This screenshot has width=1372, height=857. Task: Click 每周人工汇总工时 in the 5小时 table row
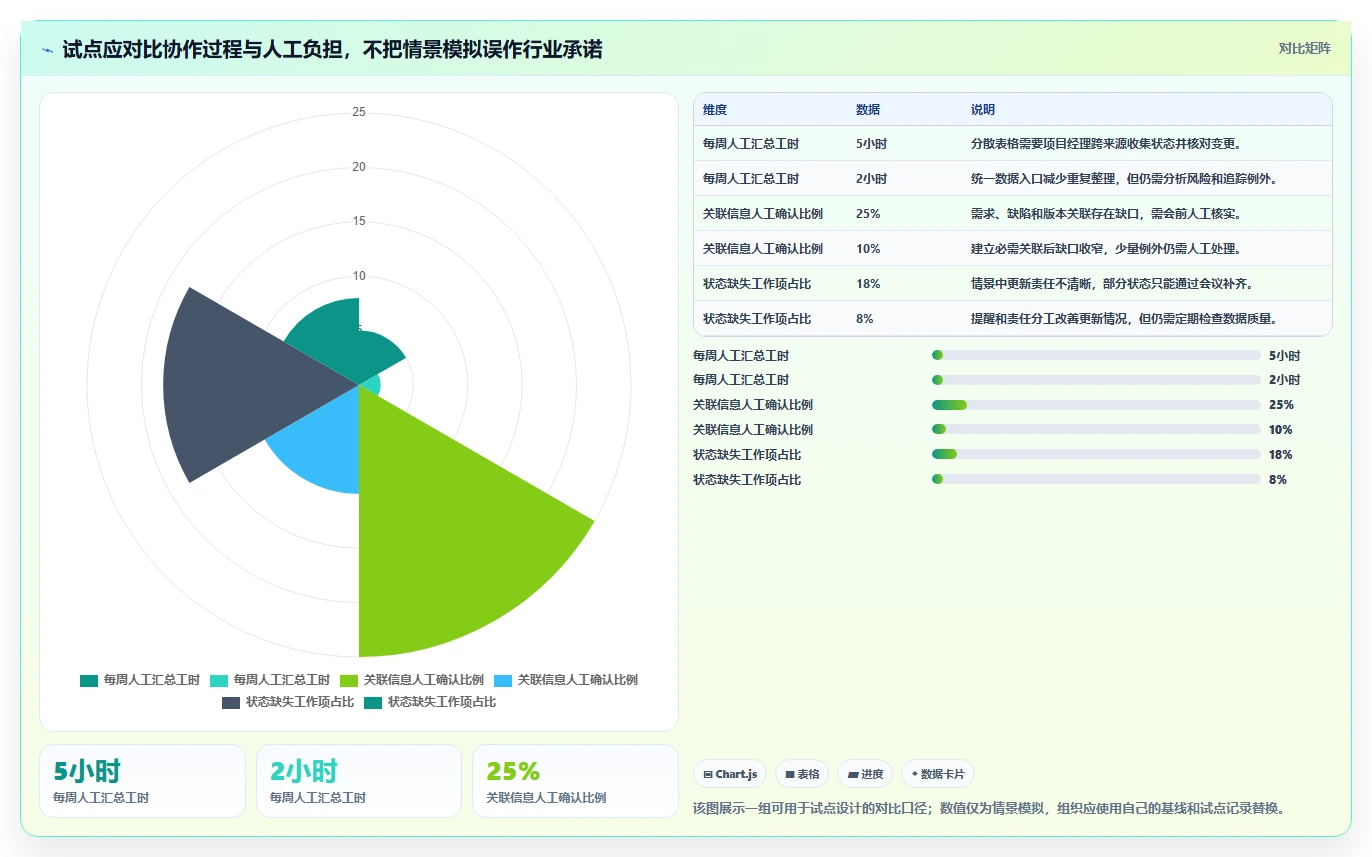pyautogui.click(x=751, y=144)
